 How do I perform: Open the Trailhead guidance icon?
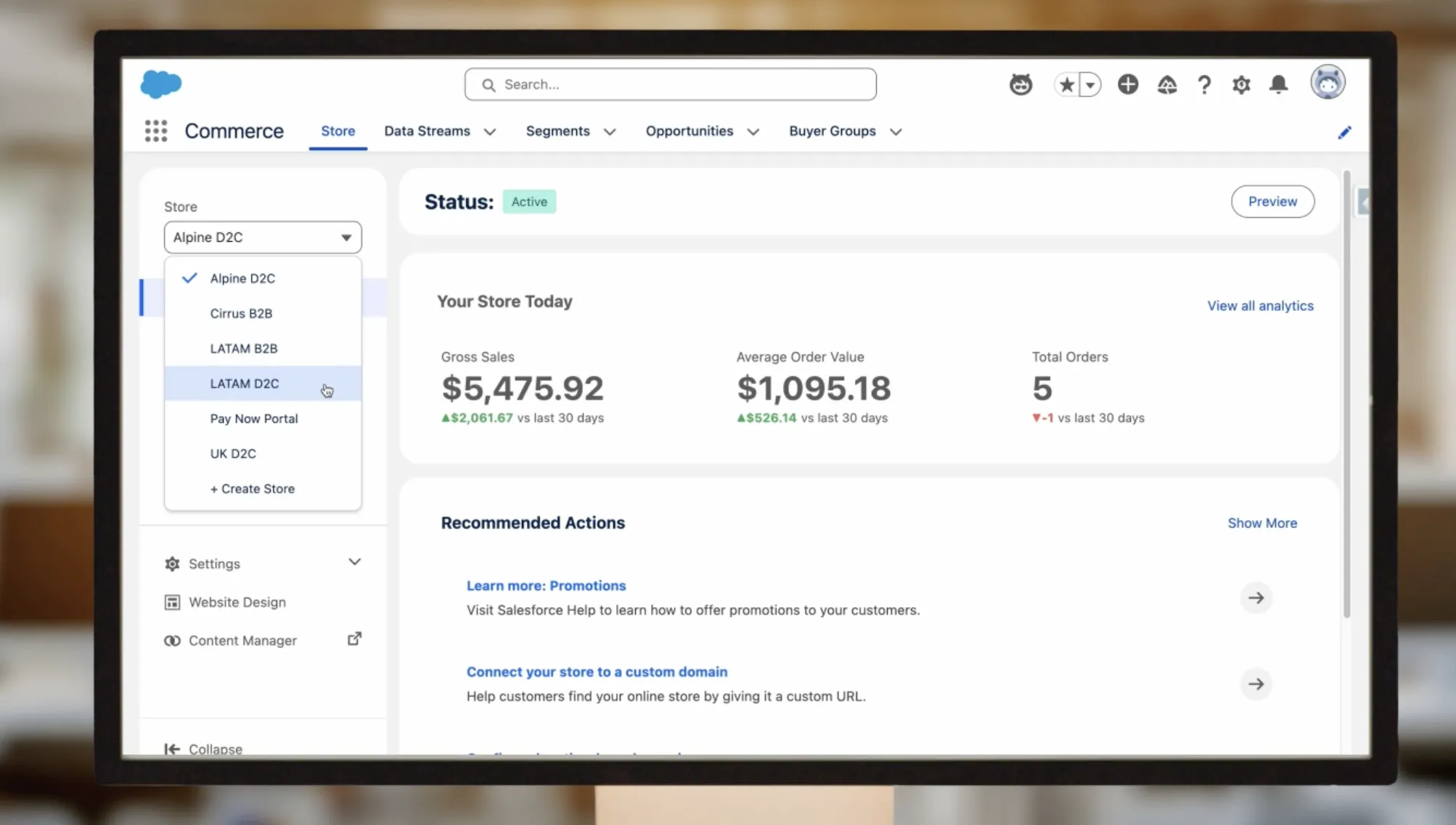tap(1167, 85)
